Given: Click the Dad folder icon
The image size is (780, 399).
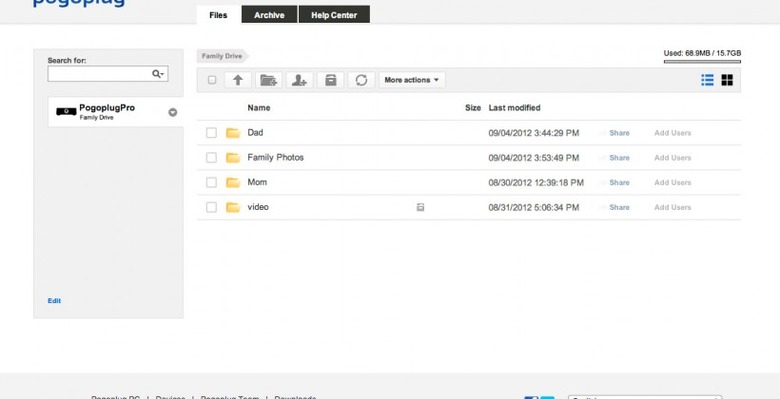Looking at the screenshot, I should point(233,133).
